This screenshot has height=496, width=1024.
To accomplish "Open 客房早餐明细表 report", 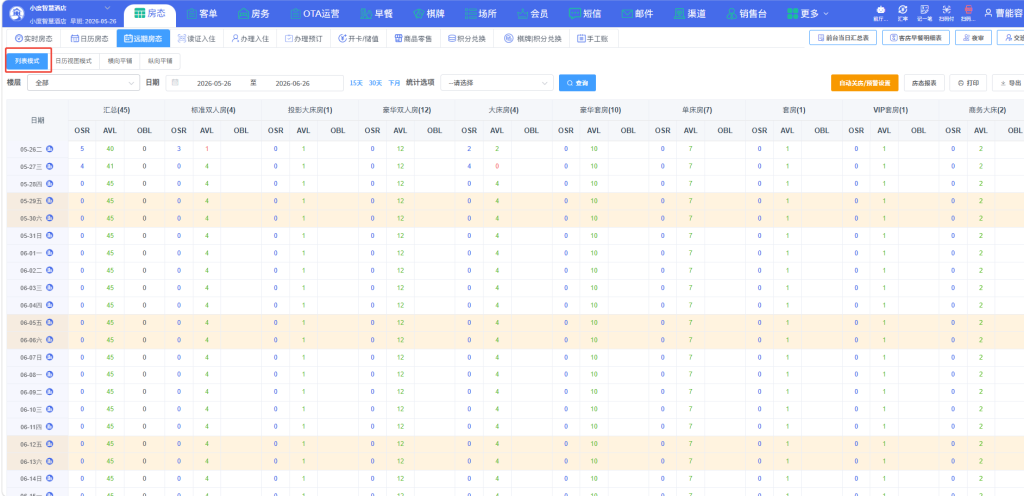I will click(916, 39).
